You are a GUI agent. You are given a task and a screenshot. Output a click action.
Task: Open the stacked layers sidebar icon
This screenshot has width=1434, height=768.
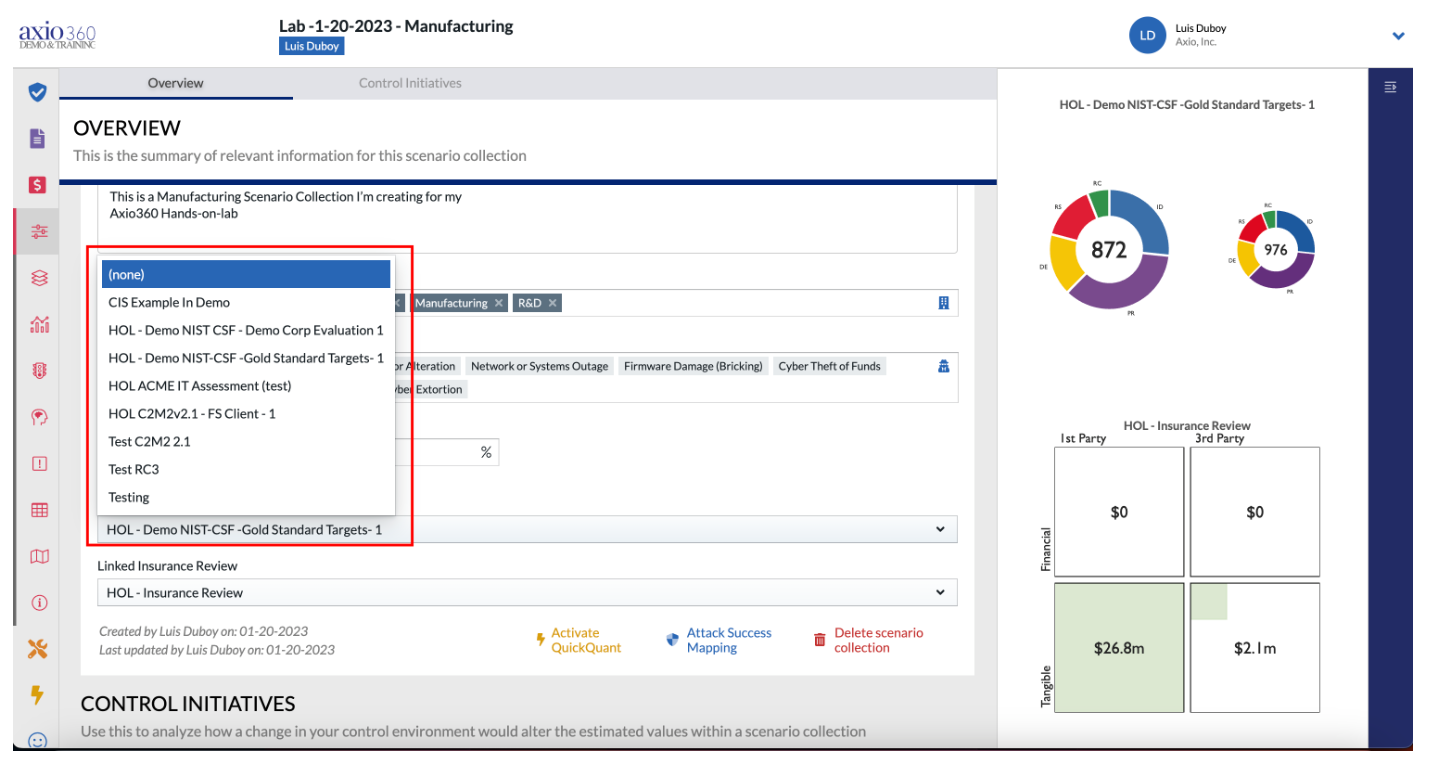coord(39,277)
